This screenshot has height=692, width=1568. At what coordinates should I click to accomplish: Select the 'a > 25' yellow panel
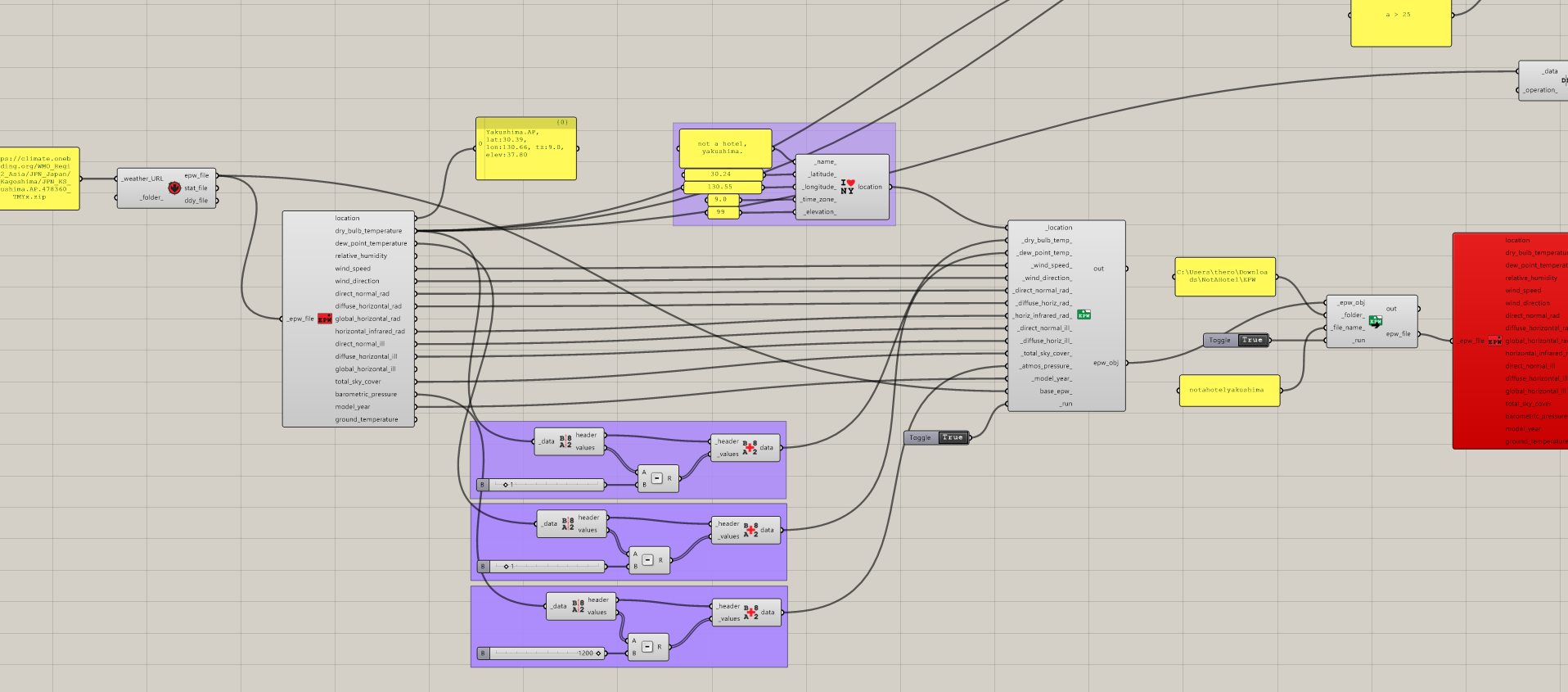click(1399, 20)
